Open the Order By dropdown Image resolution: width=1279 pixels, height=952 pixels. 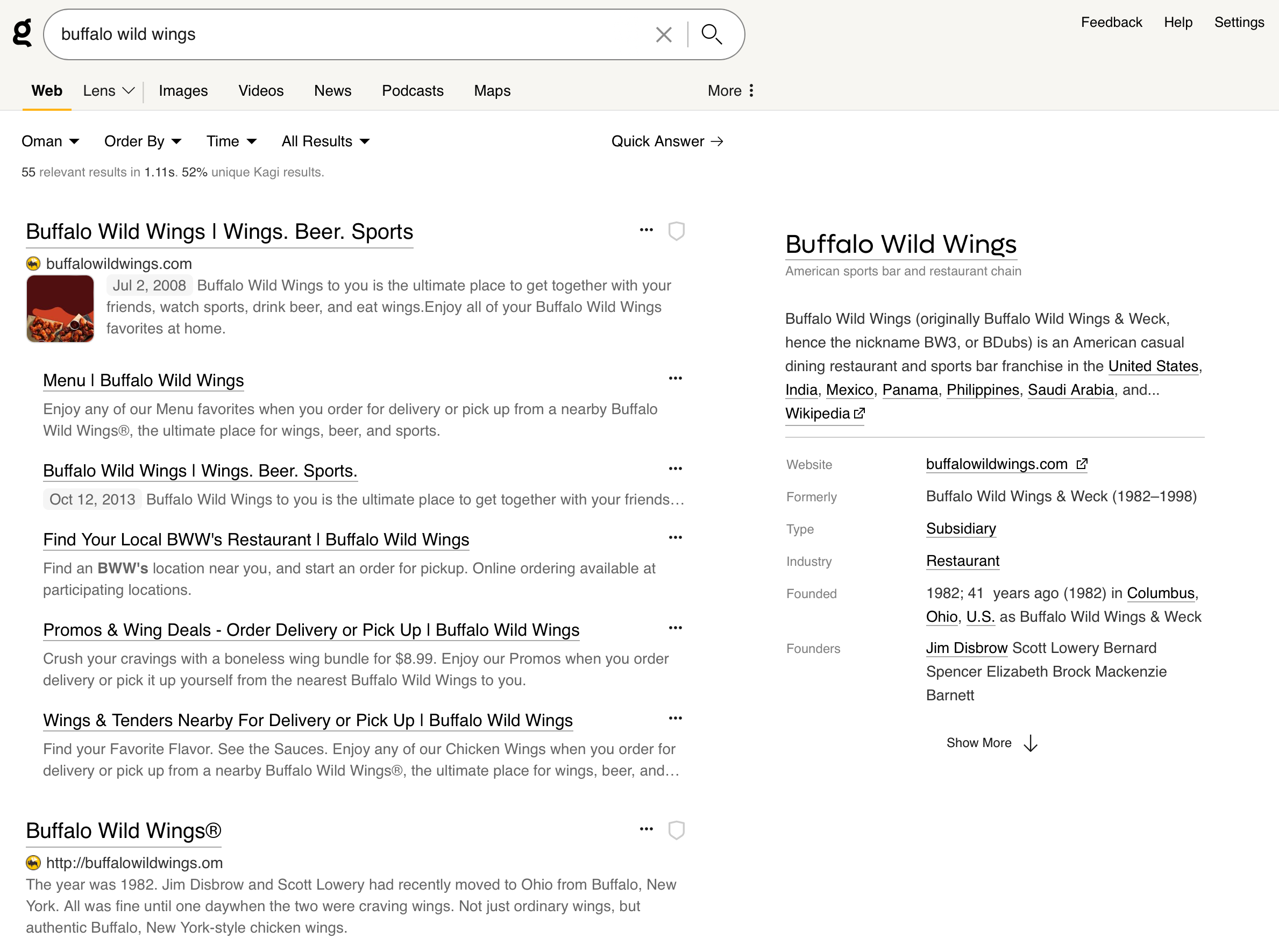[x=143, y=142]
